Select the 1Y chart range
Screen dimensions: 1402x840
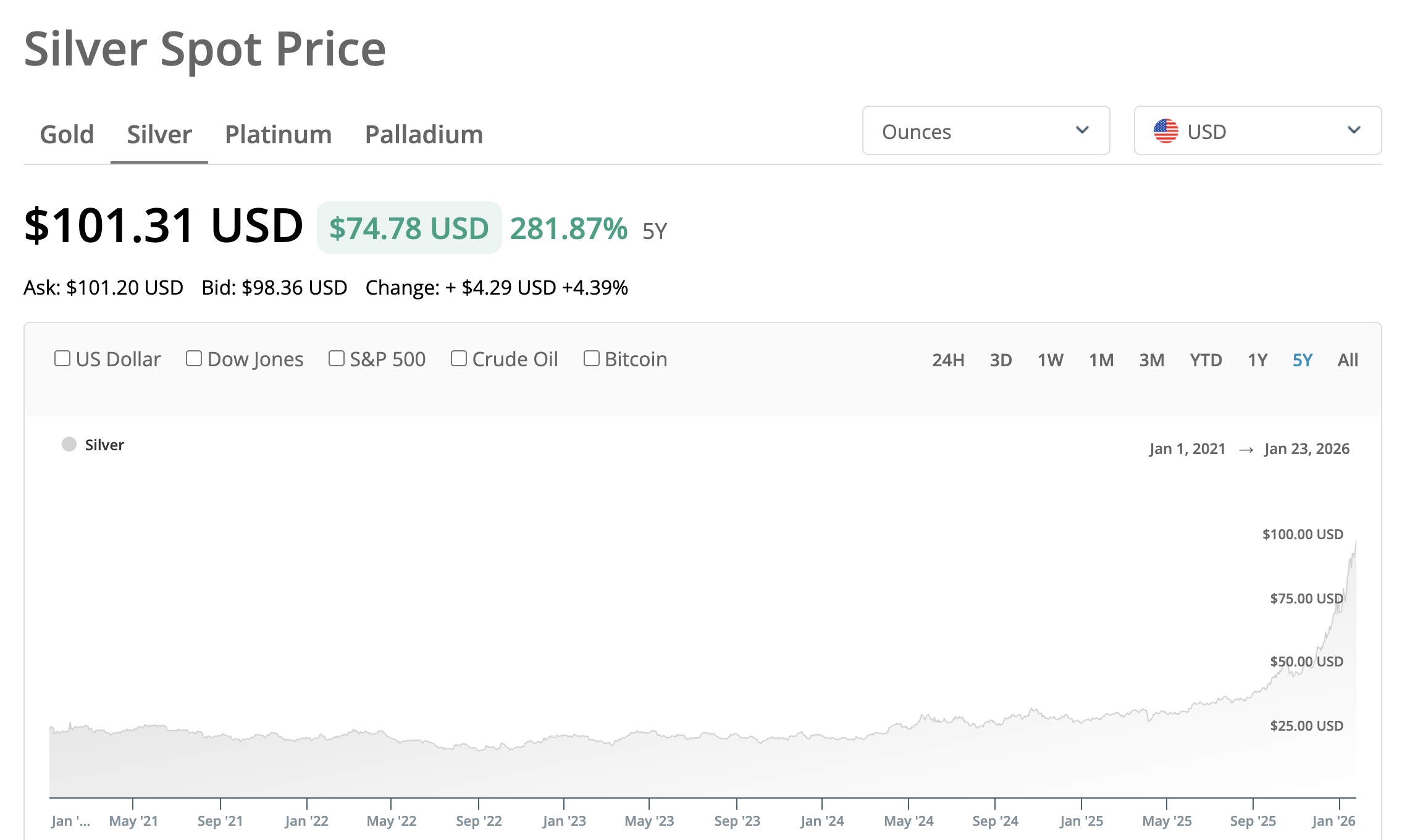coord(1257,360)
